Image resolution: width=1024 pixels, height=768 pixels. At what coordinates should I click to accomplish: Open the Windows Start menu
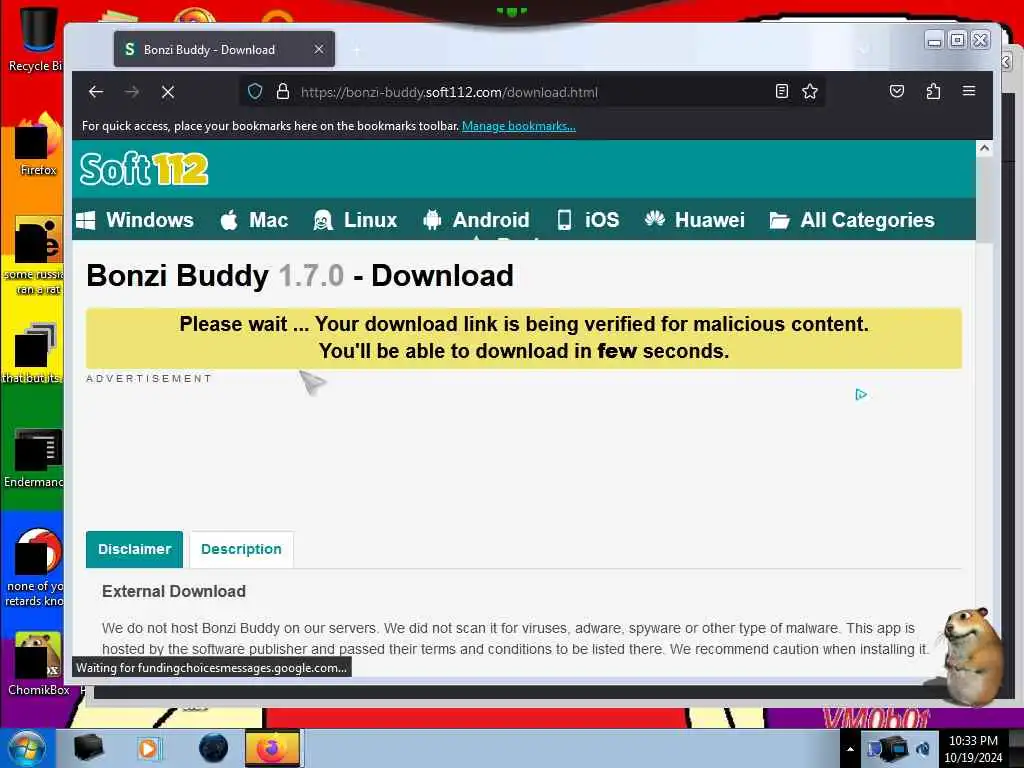pos(26,748)
